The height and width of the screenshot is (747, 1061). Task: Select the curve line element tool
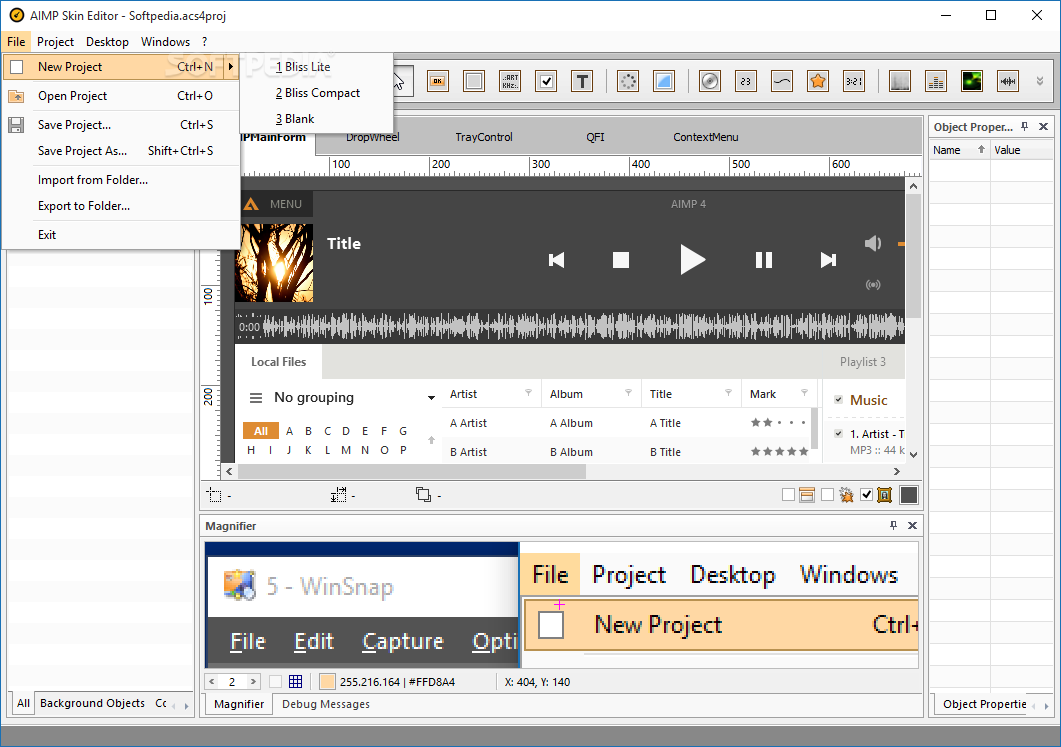click(782, 82)
